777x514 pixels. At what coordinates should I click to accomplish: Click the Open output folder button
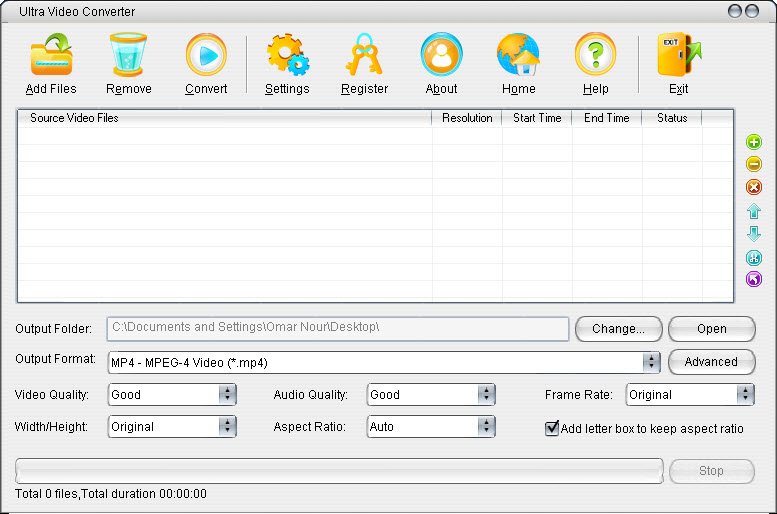click(712, 329)
